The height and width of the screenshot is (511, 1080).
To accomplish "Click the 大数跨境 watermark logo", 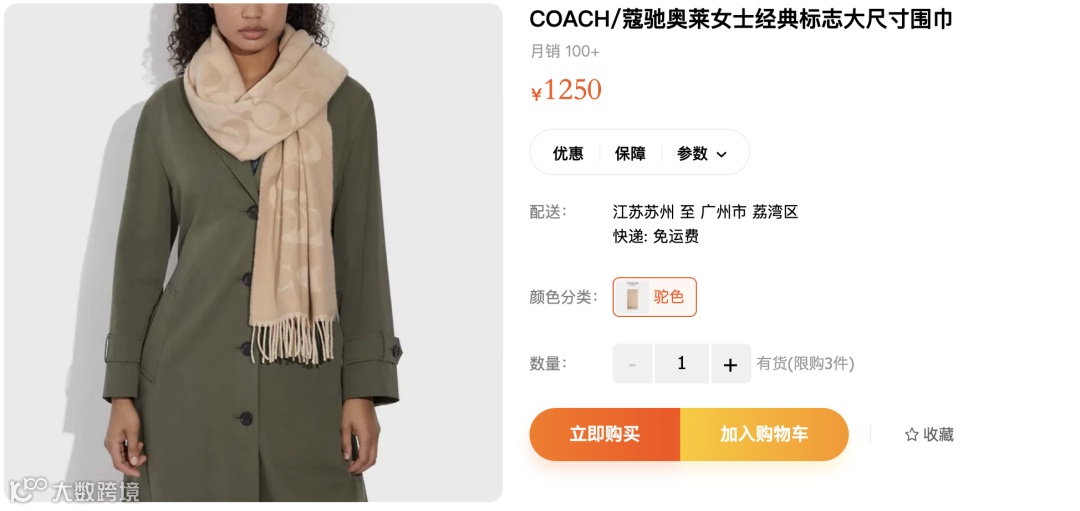I will [74, 490].
